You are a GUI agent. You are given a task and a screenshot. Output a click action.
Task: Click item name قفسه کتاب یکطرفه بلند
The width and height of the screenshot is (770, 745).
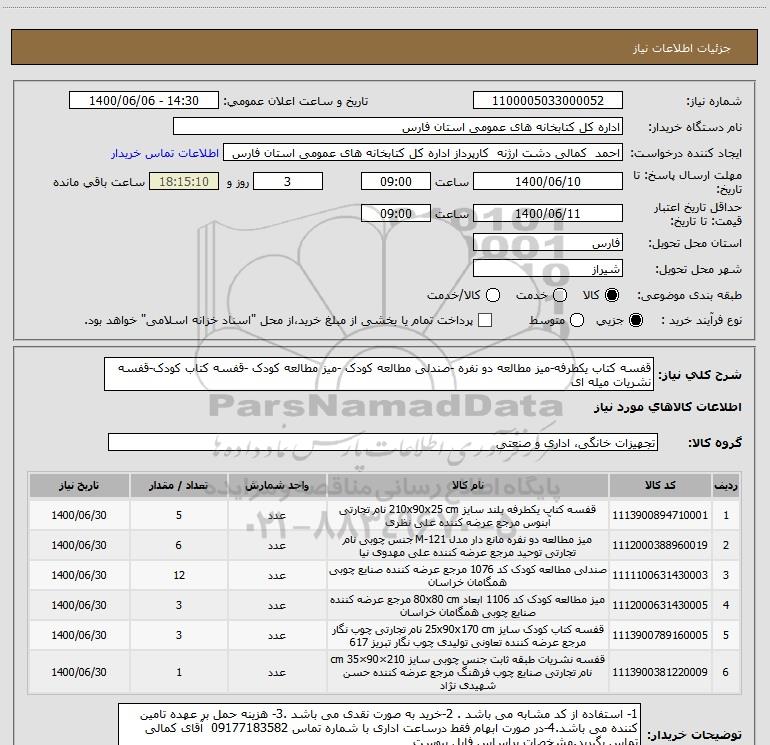(468, 516)
